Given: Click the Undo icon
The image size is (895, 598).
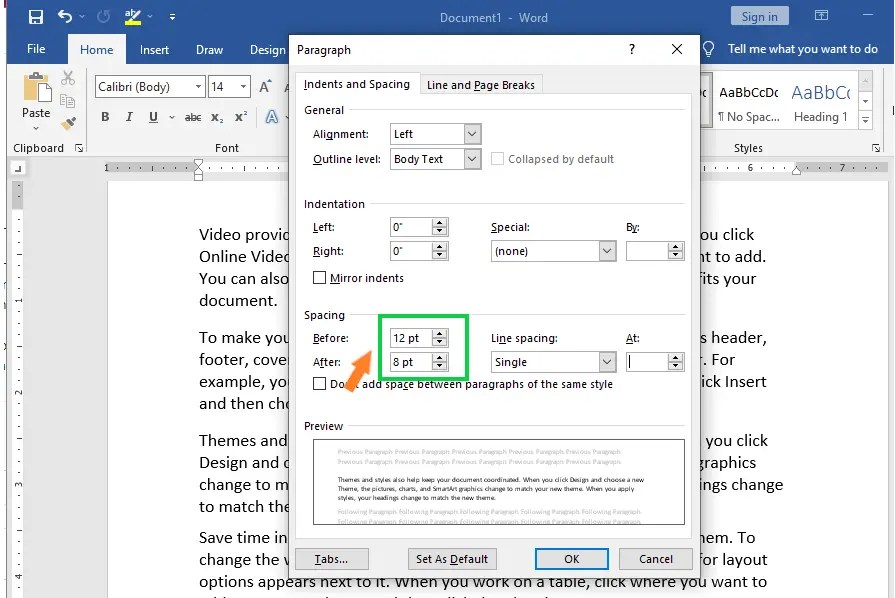Looking at the screenshot, I should 63,17.
